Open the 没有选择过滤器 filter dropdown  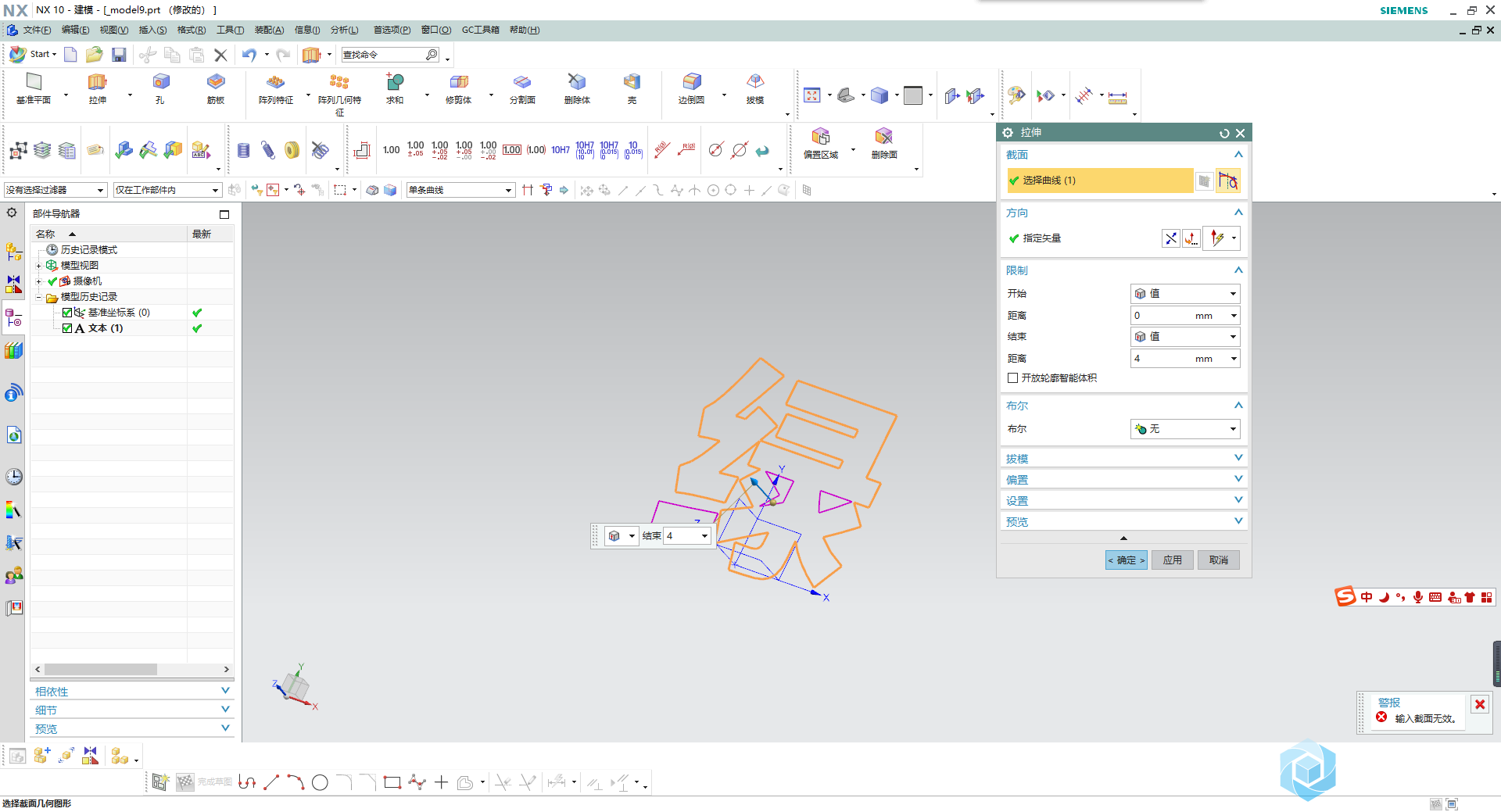(x=55, y=190)
